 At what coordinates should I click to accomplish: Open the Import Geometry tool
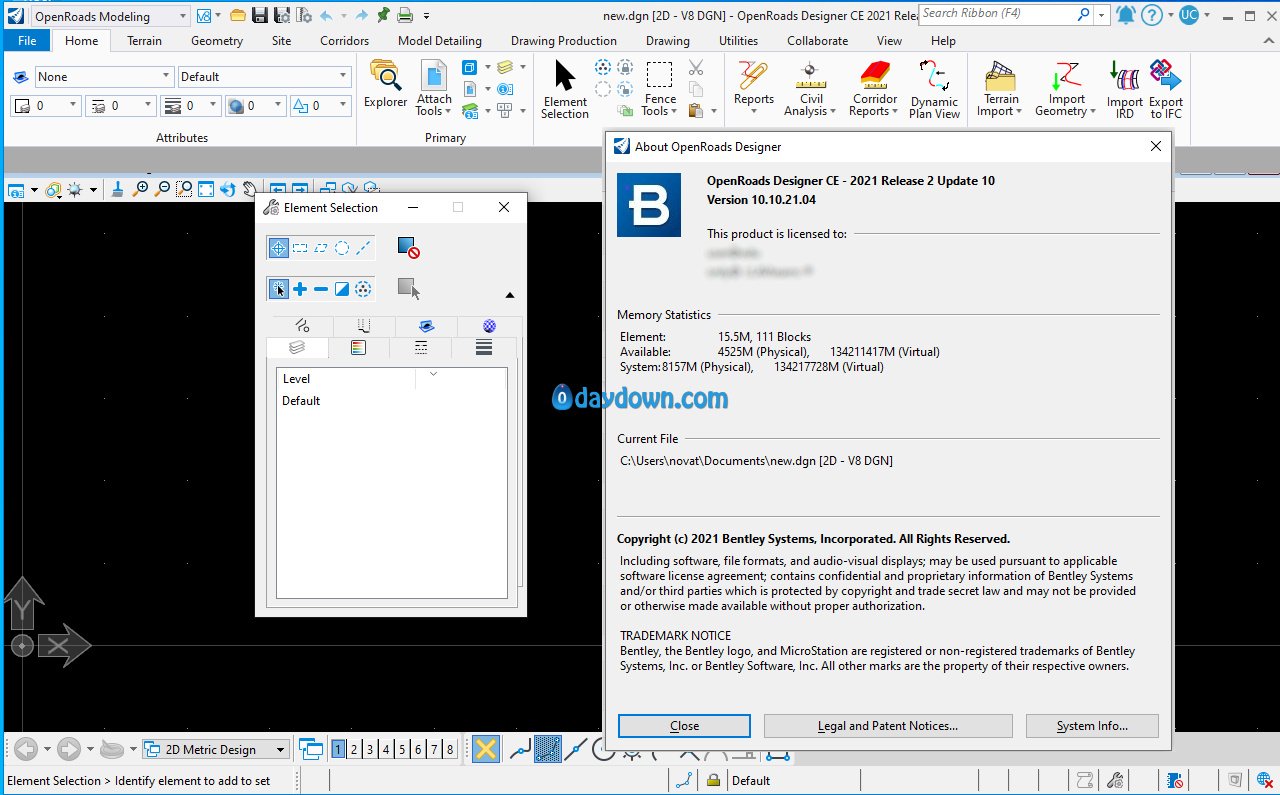point(1066,89)
